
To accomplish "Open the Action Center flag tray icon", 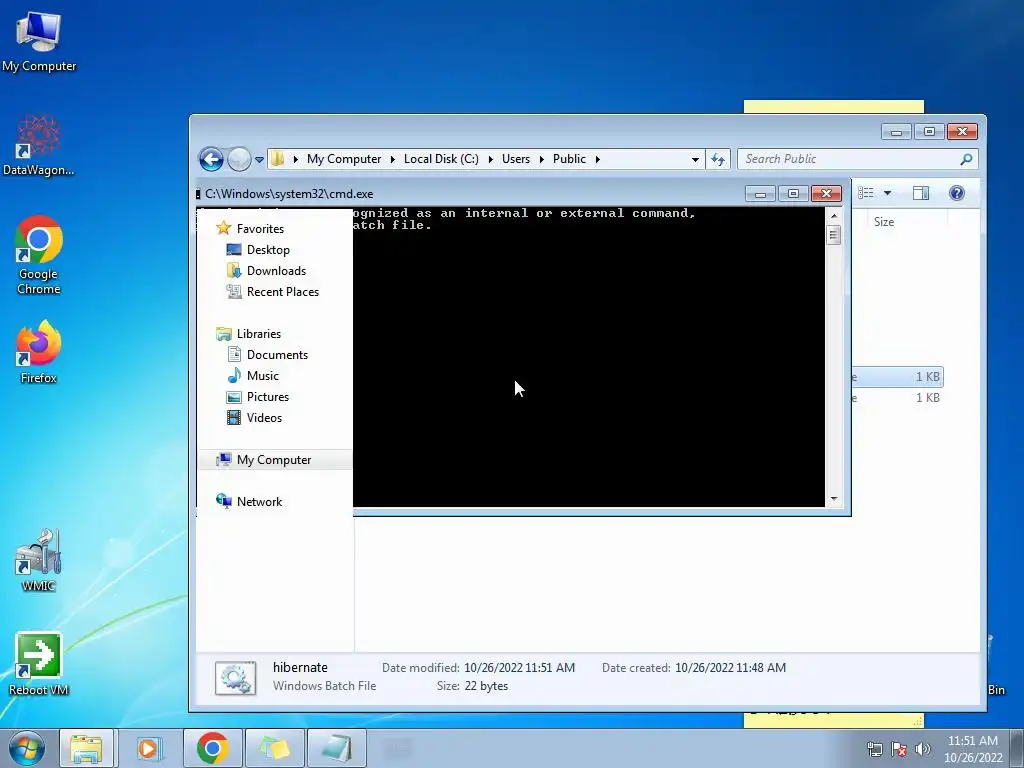I will click(899, 749).
